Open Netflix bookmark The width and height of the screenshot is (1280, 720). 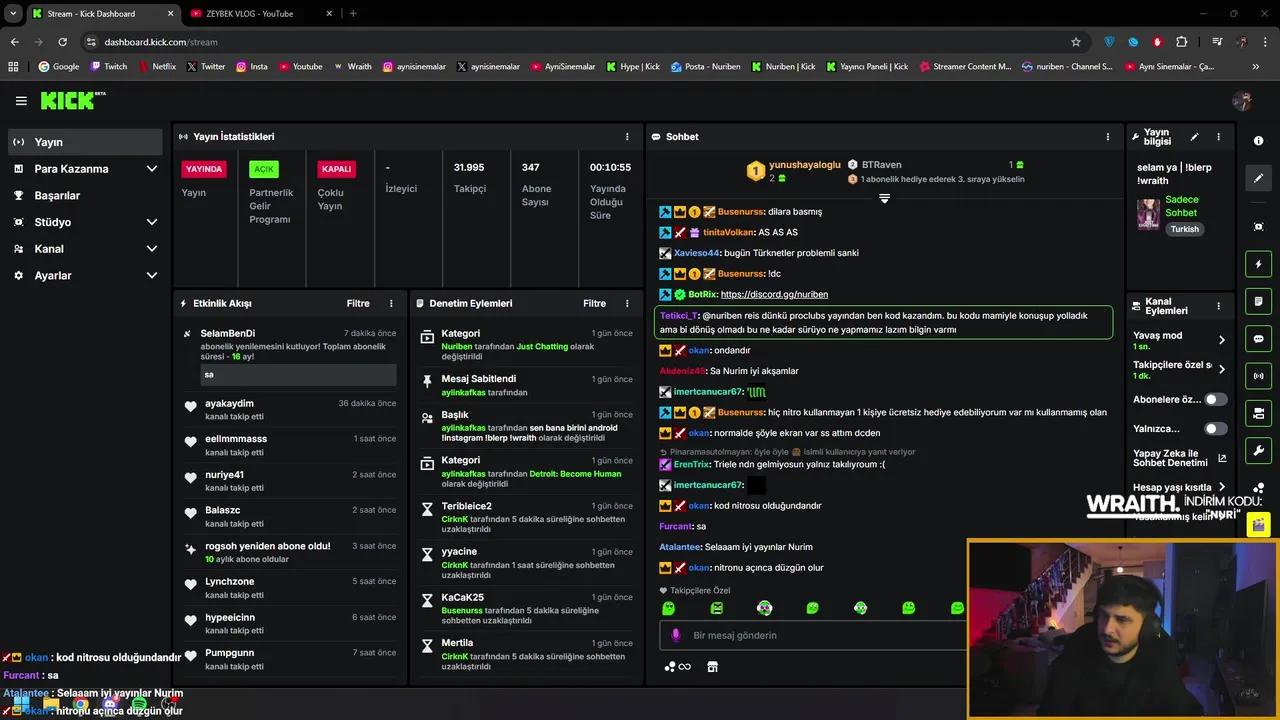coord(157,67)
